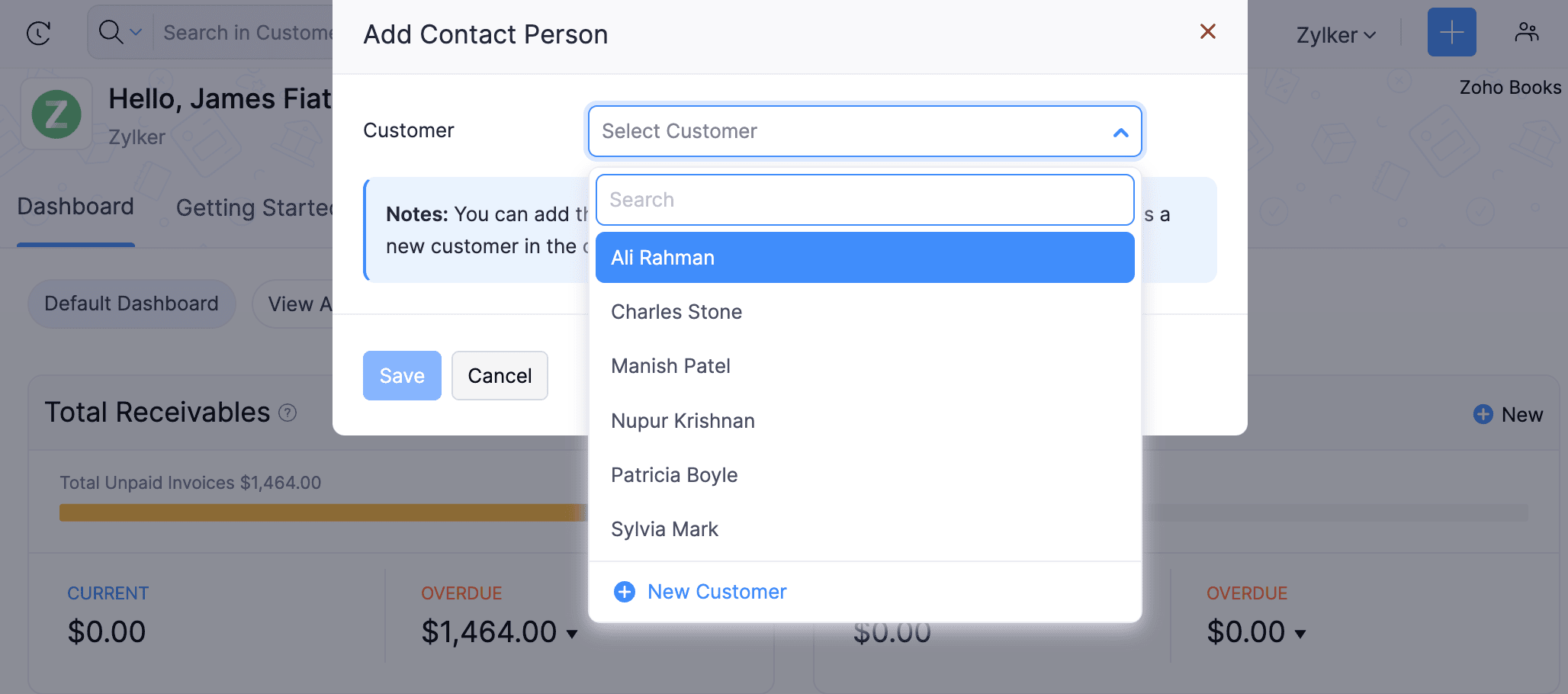Save the new contact person
The height and width of the screenshot is (694, 1568).
pos(402,375)
